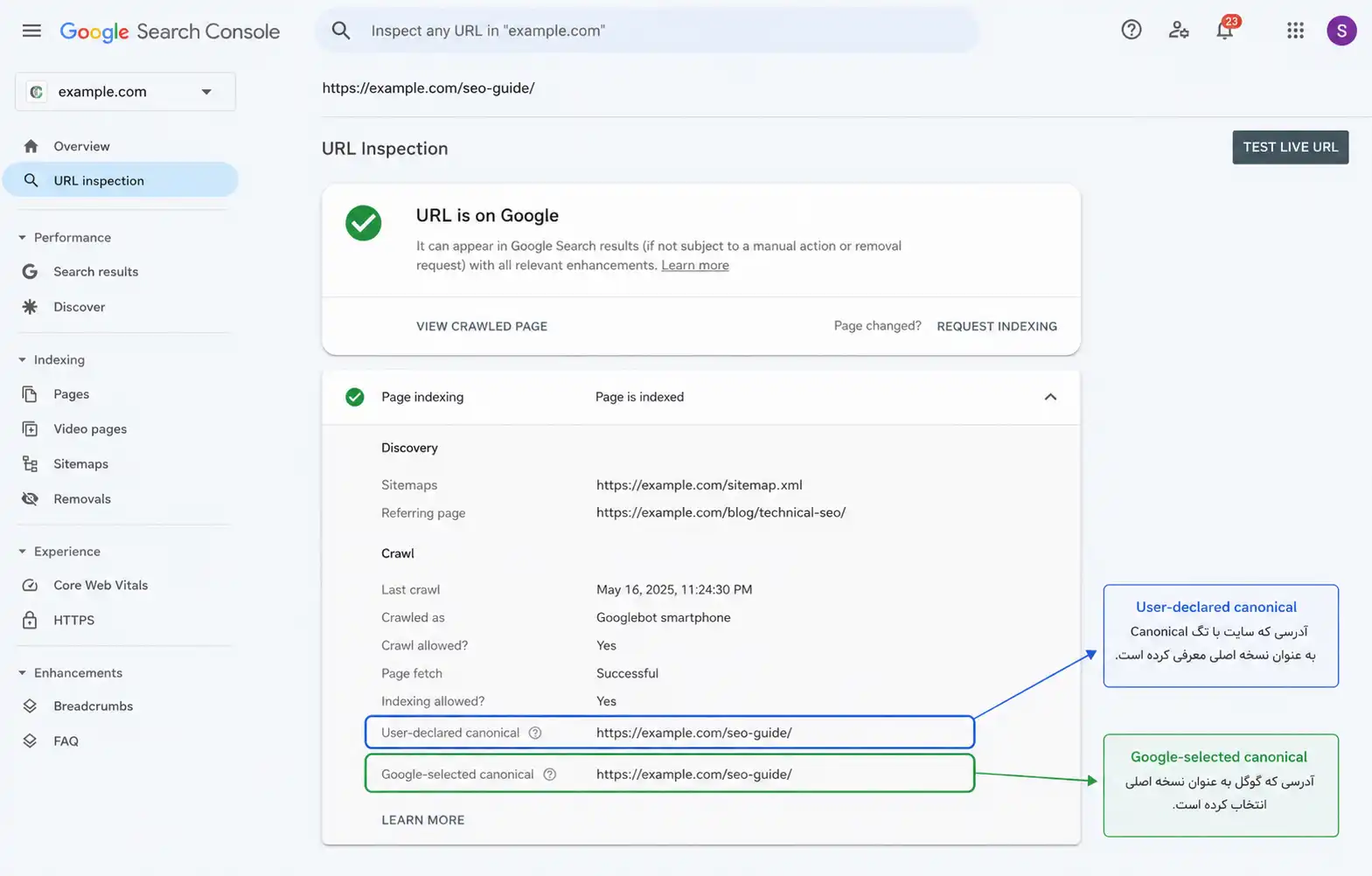The height and width of the screenshot is (876, 1372).
Task: Collapse the Performance section
Action: click(22, 238)
